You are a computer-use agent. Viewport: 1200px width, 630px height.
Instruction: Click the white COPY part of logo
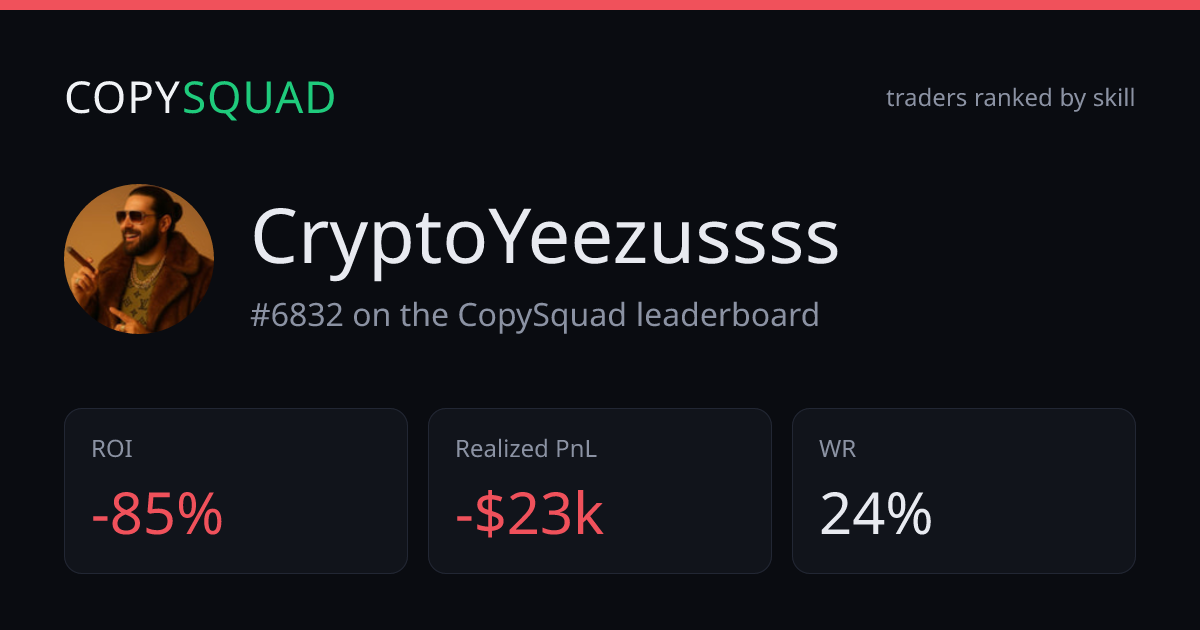coord(123,98)
